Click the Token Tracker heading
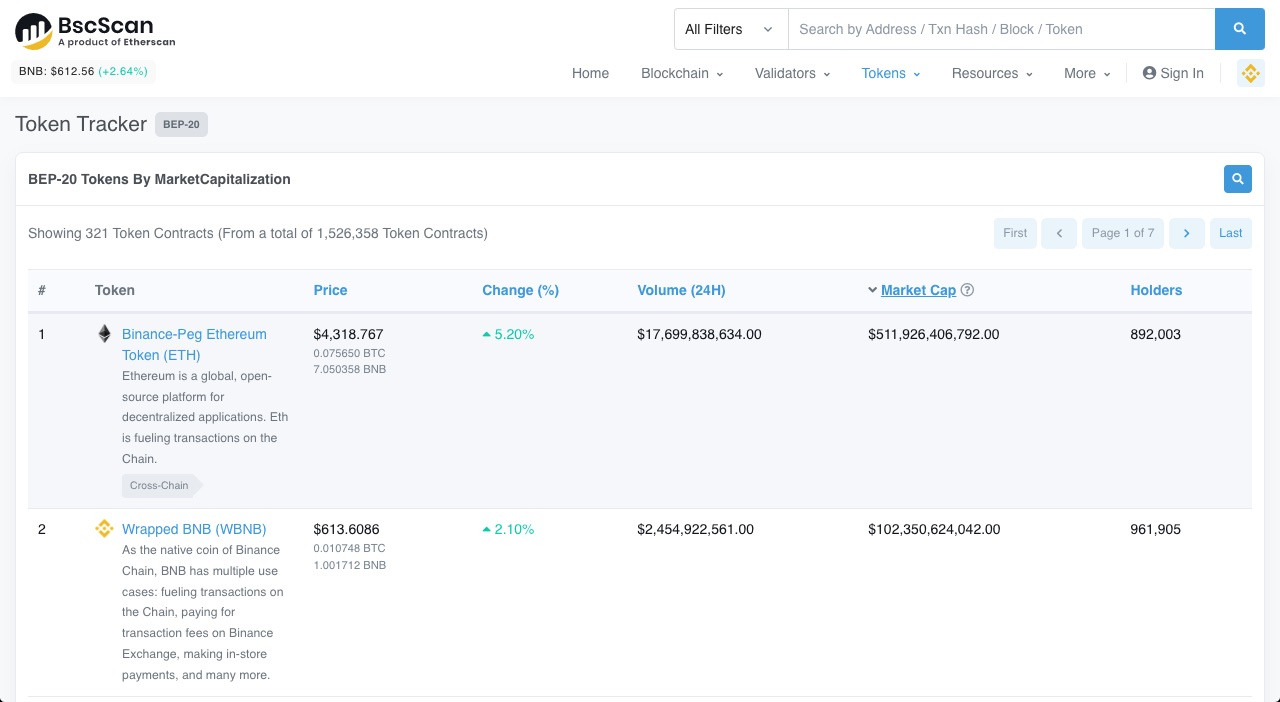Screen dimensions: 1280x702 click(81, 124)
